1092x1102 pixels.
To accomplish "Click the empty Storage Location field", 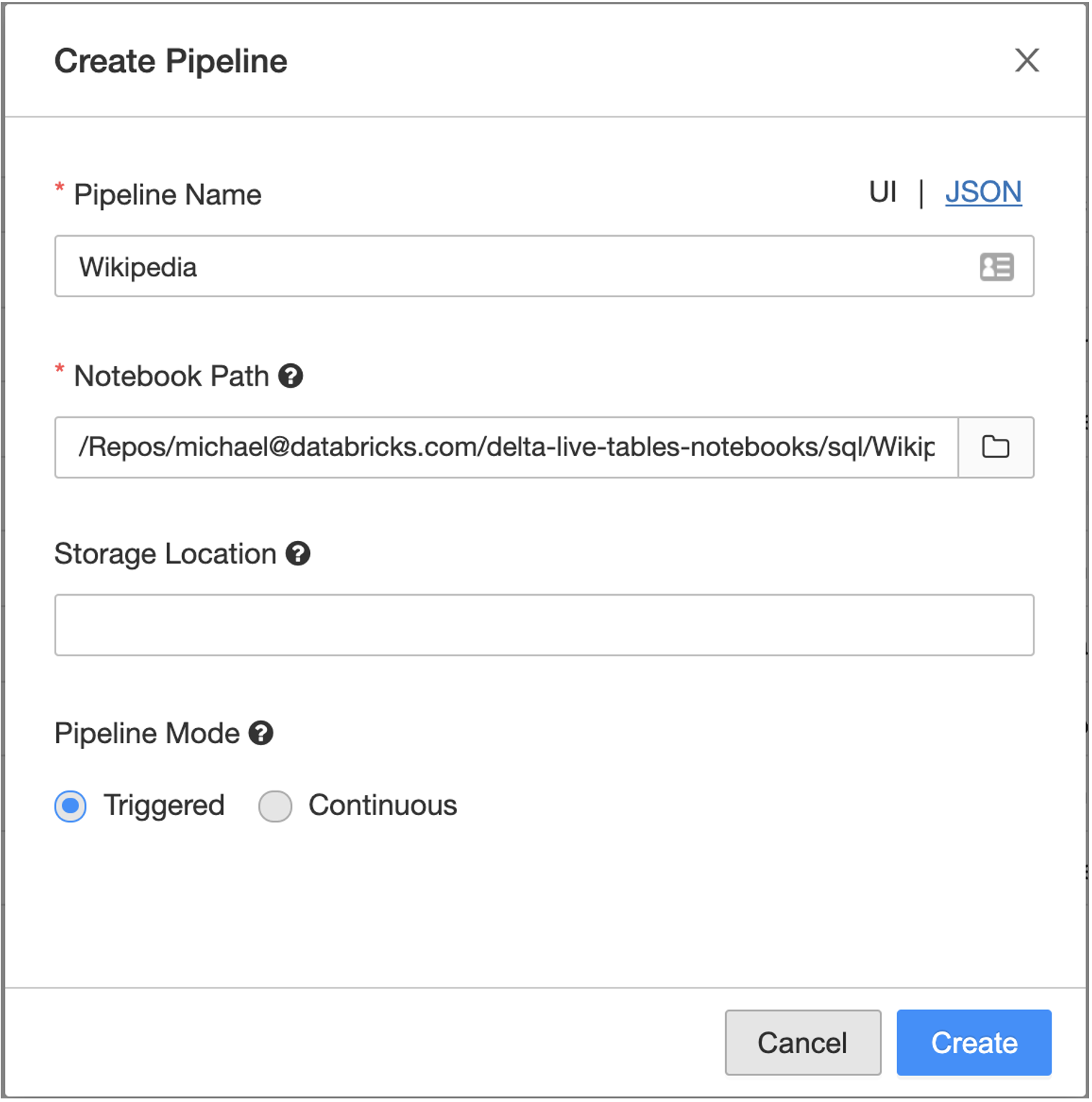I will point(544,625).
